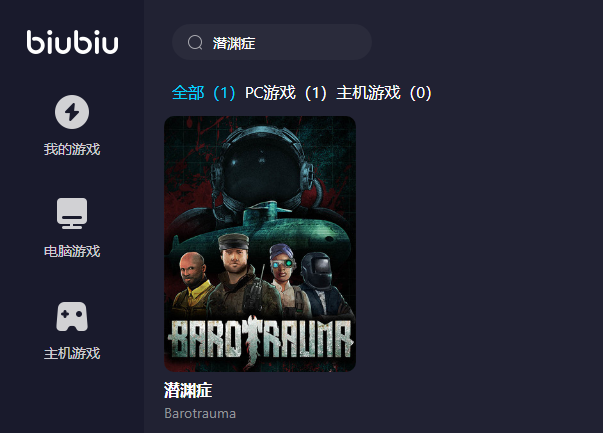Open the gamepad icon for 主机游戏

coord(72,316)
